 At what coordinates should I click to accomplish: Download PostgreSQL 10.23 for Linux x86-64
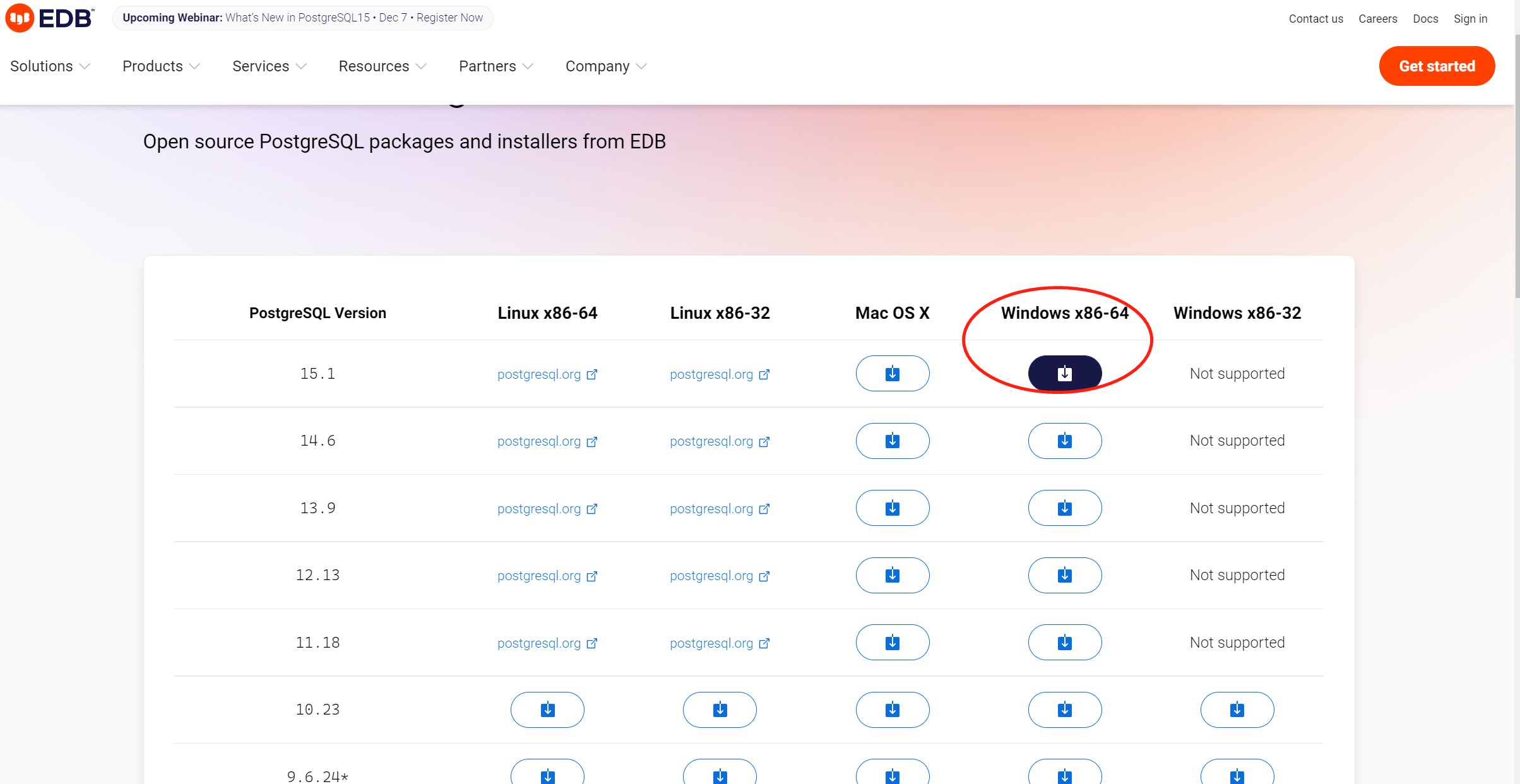point(547,710)
